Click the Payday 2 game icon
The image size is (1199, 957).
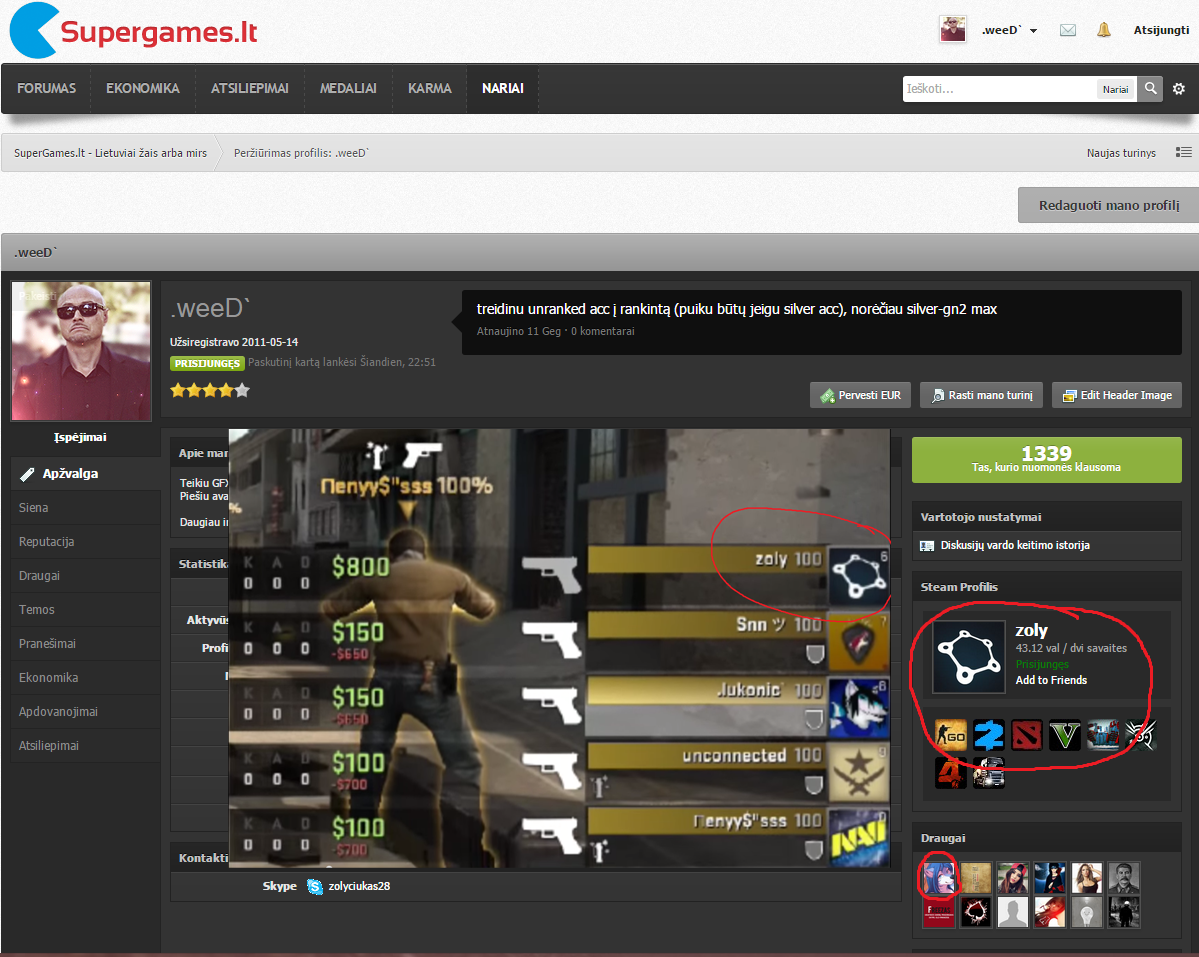coord(989,735)
